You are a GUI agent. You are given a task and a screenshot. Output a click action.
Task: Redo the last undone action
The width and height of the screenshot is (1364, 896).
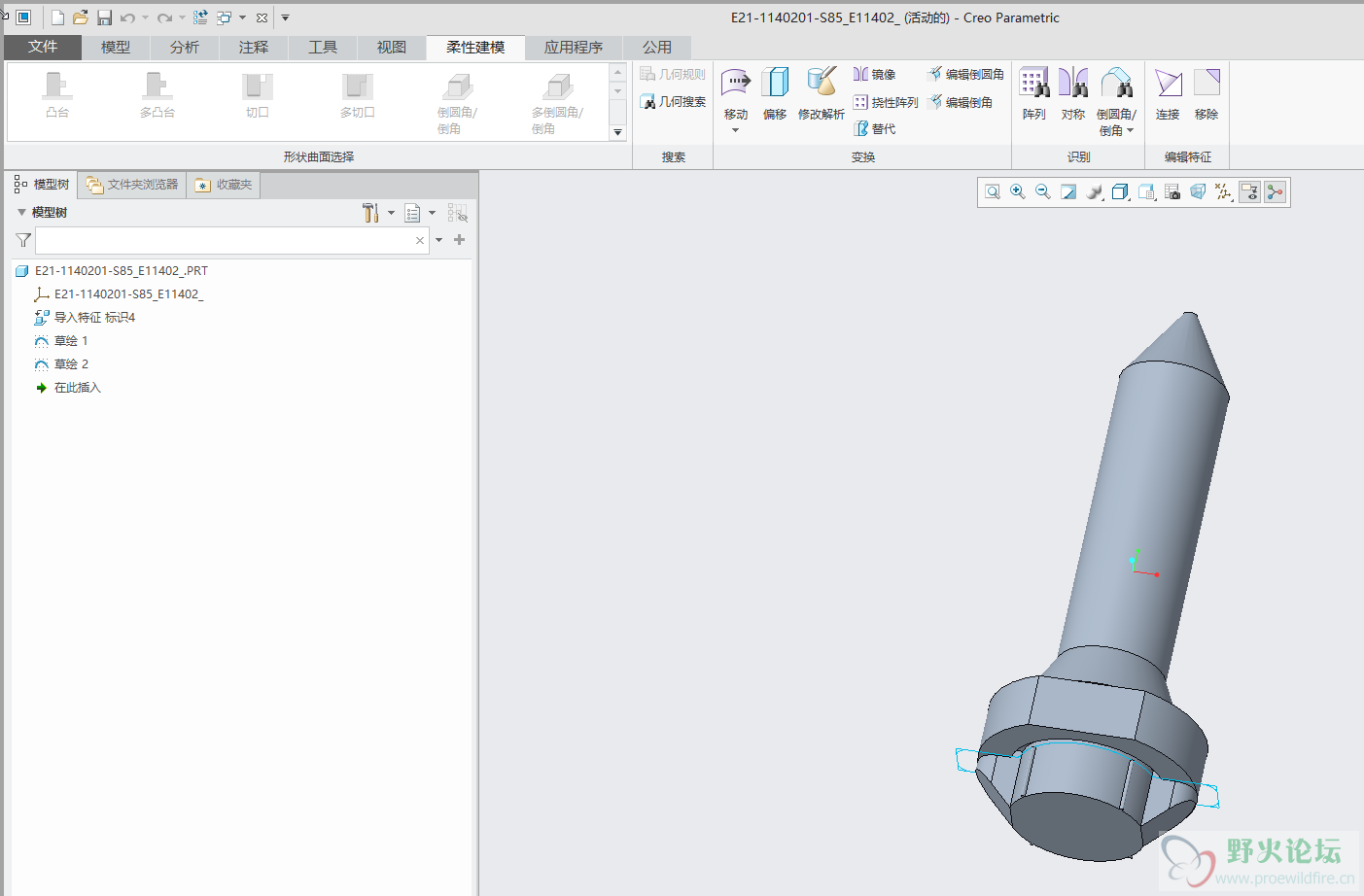point(165,17)
